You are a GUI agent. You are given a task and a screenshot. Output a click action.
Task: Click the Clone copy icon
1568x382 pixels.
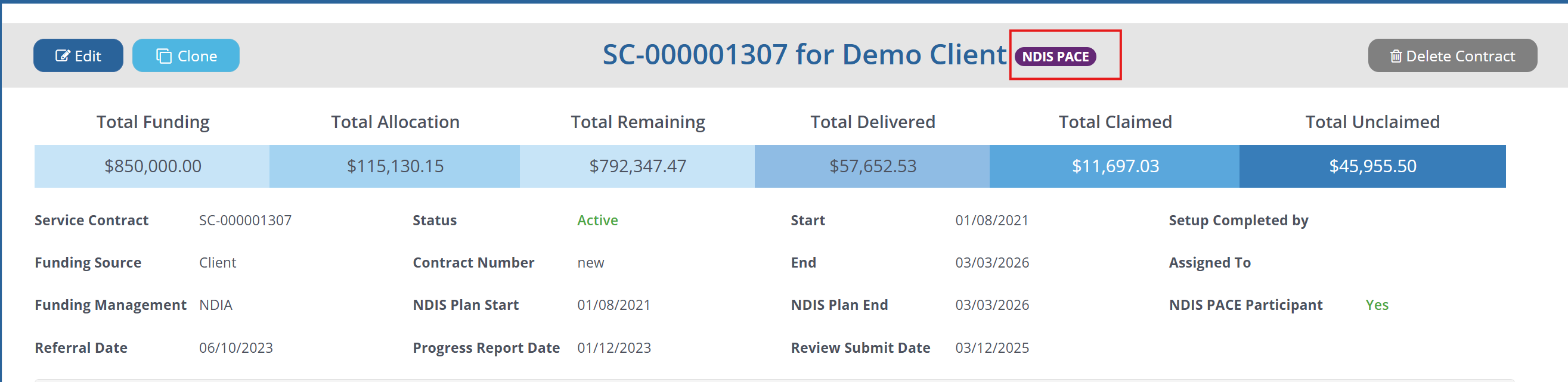click(164, 56)
